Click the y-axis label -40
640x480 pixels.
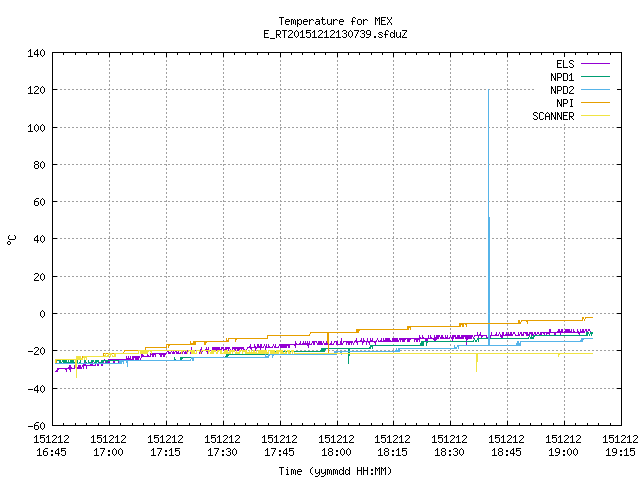point(36,389)
